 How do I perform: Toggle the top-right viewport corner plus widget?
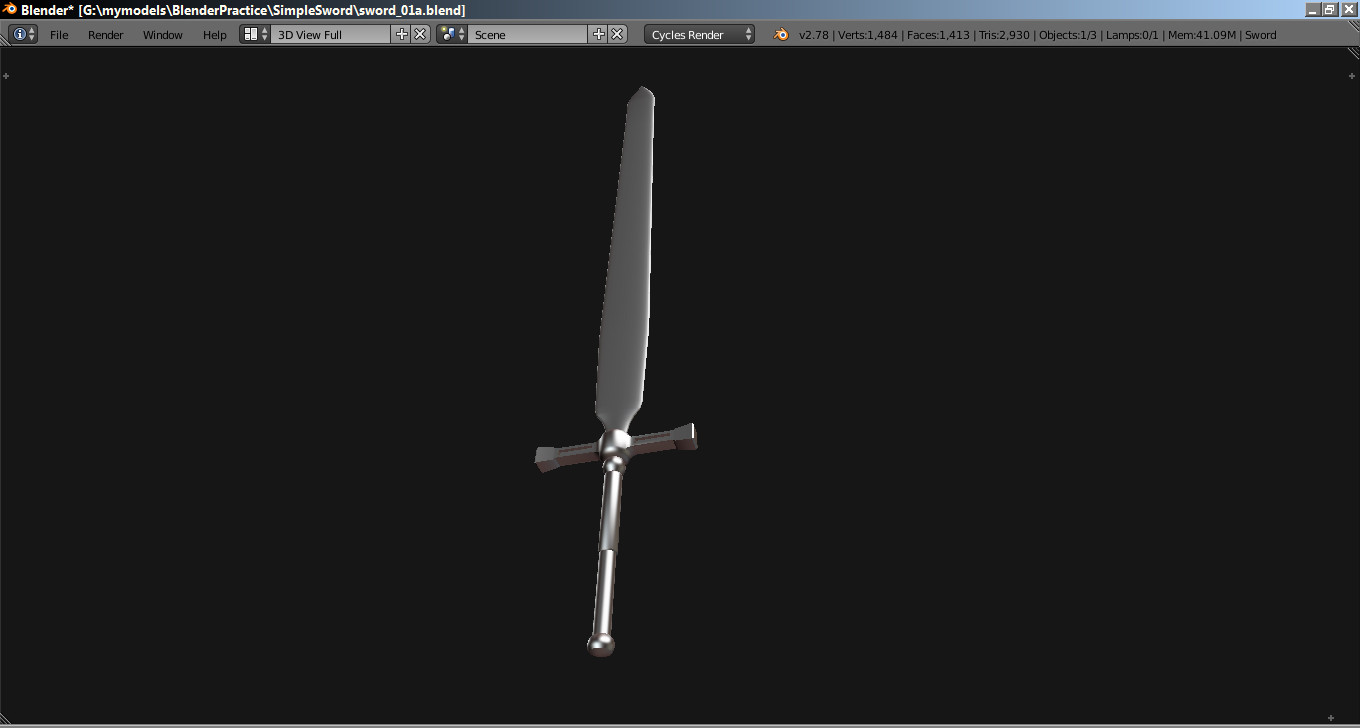point(1351,74)
